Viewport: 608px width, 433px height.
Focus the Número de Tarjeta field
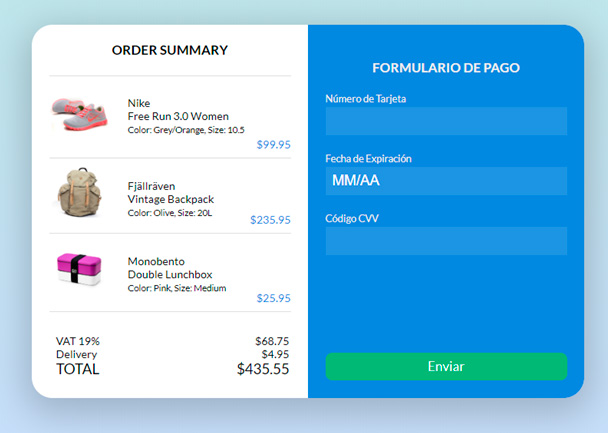(x=446, y=121)
